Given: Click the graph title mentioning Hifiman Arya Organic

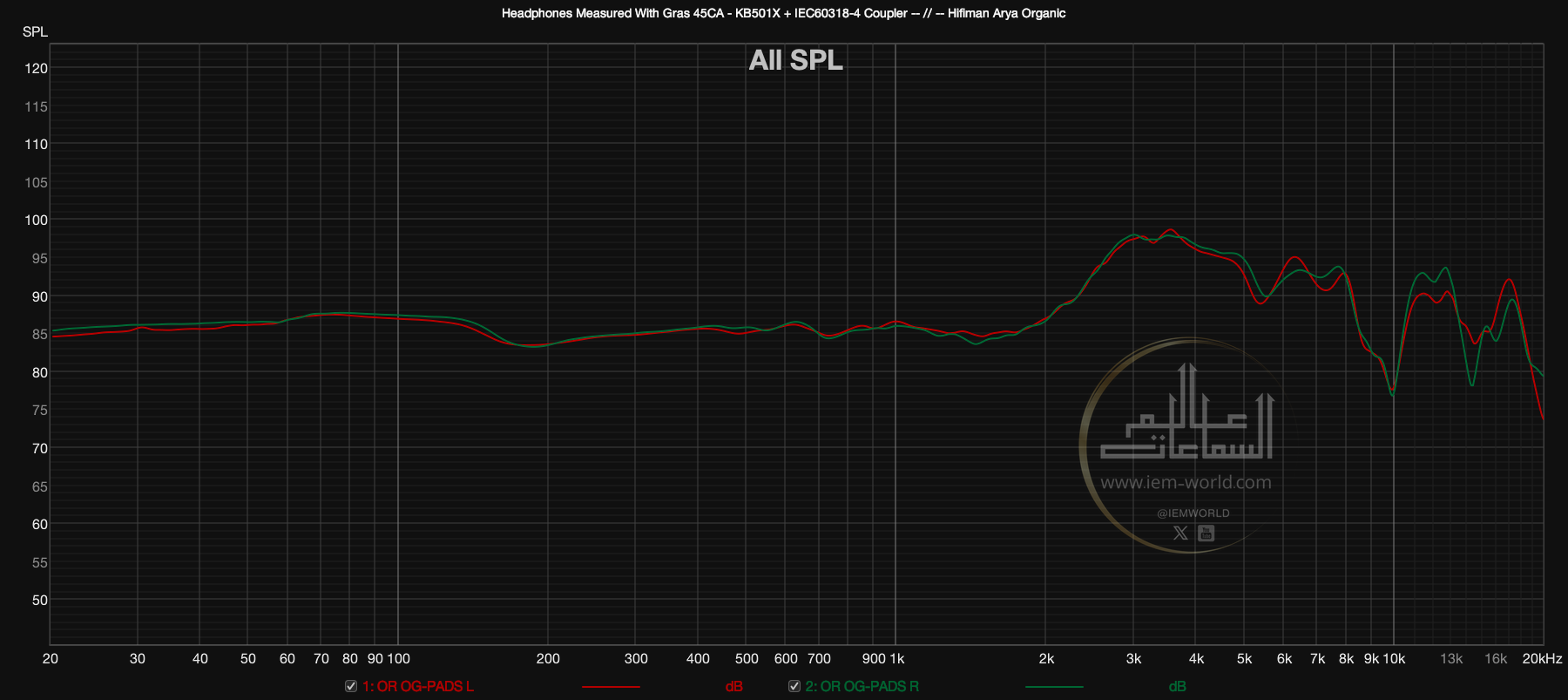Looking at the screenshot, I should click(x=783, y=13).
